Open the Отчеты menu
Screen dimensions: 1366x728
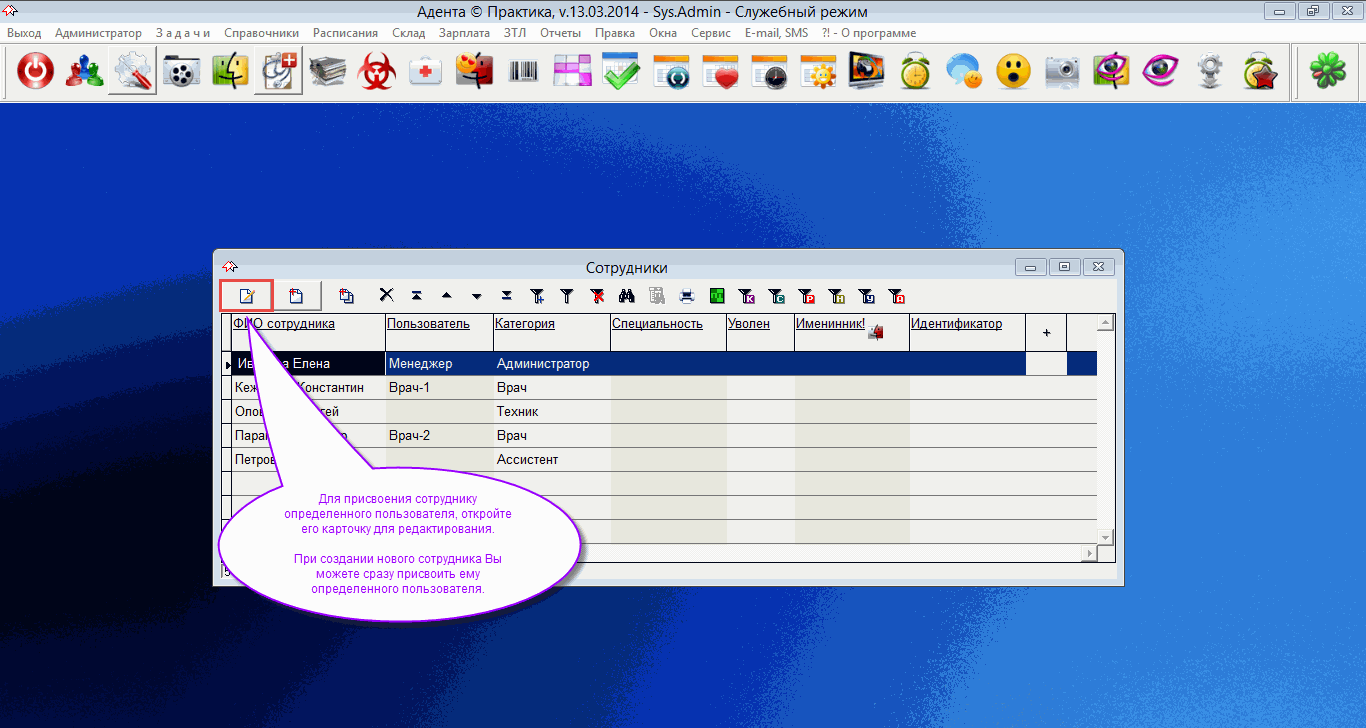coord(560,33)
